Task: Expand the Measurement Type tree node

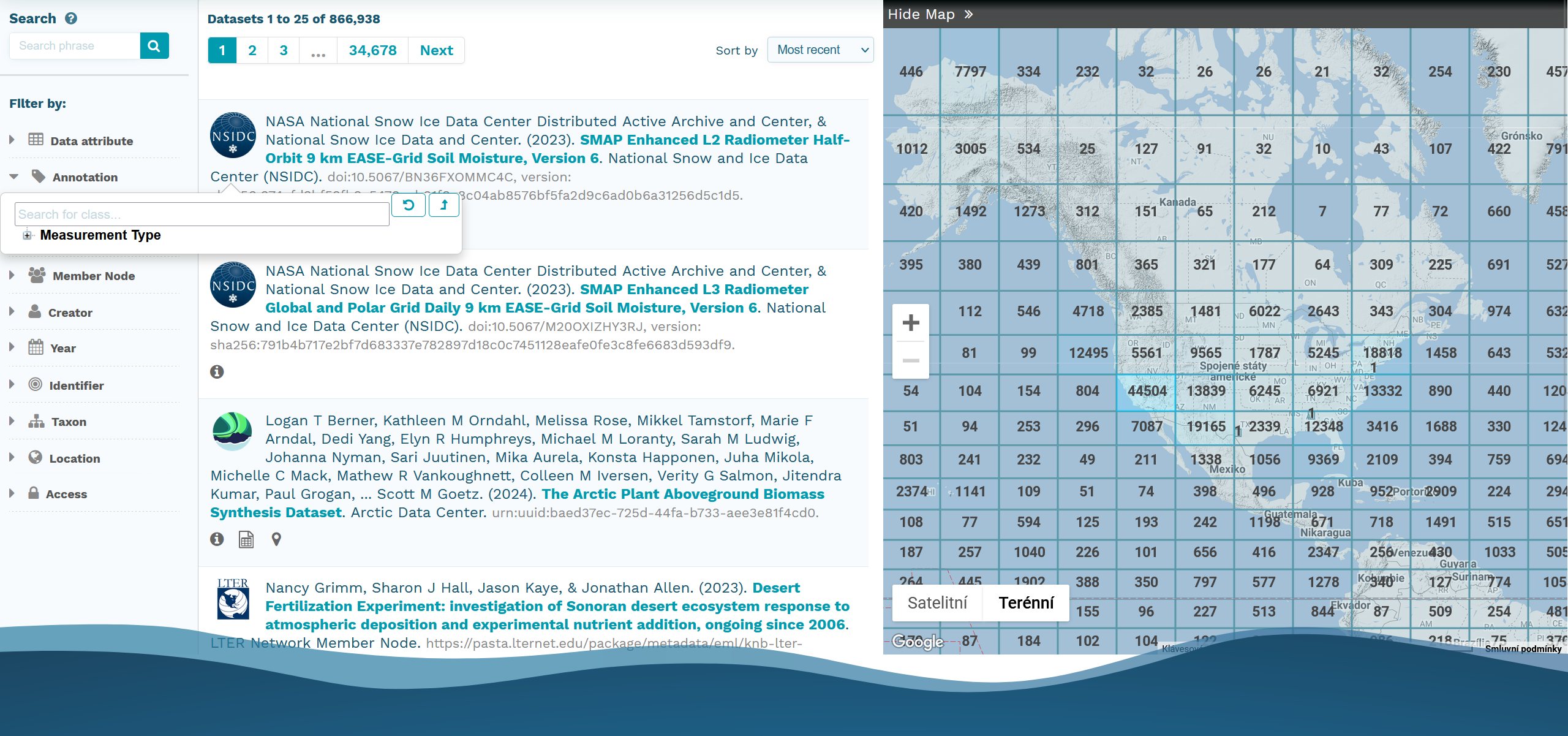Action: 27,235
